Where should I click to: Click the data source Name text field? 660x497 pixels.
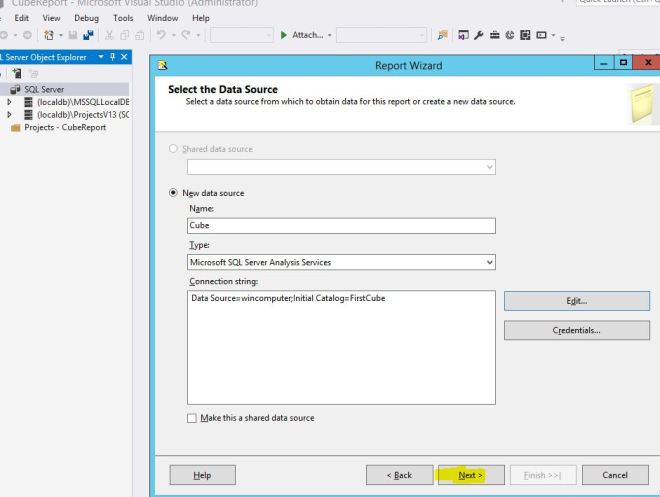coord(341,226)
